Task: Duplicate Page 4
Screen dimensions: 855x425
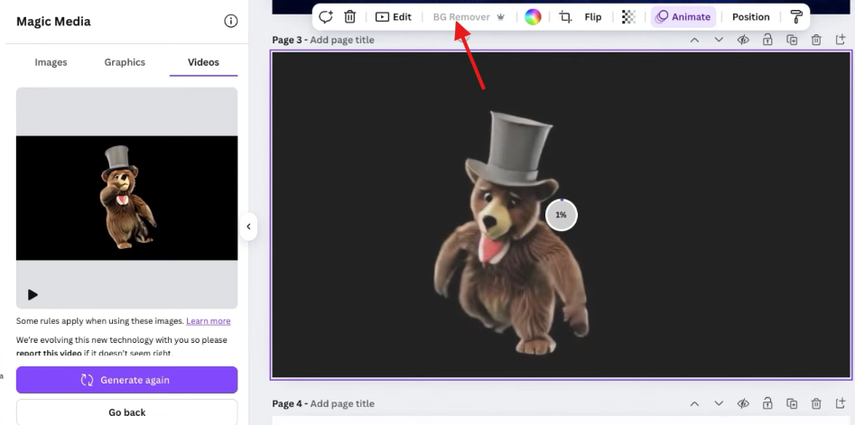Action: (792, 404)
